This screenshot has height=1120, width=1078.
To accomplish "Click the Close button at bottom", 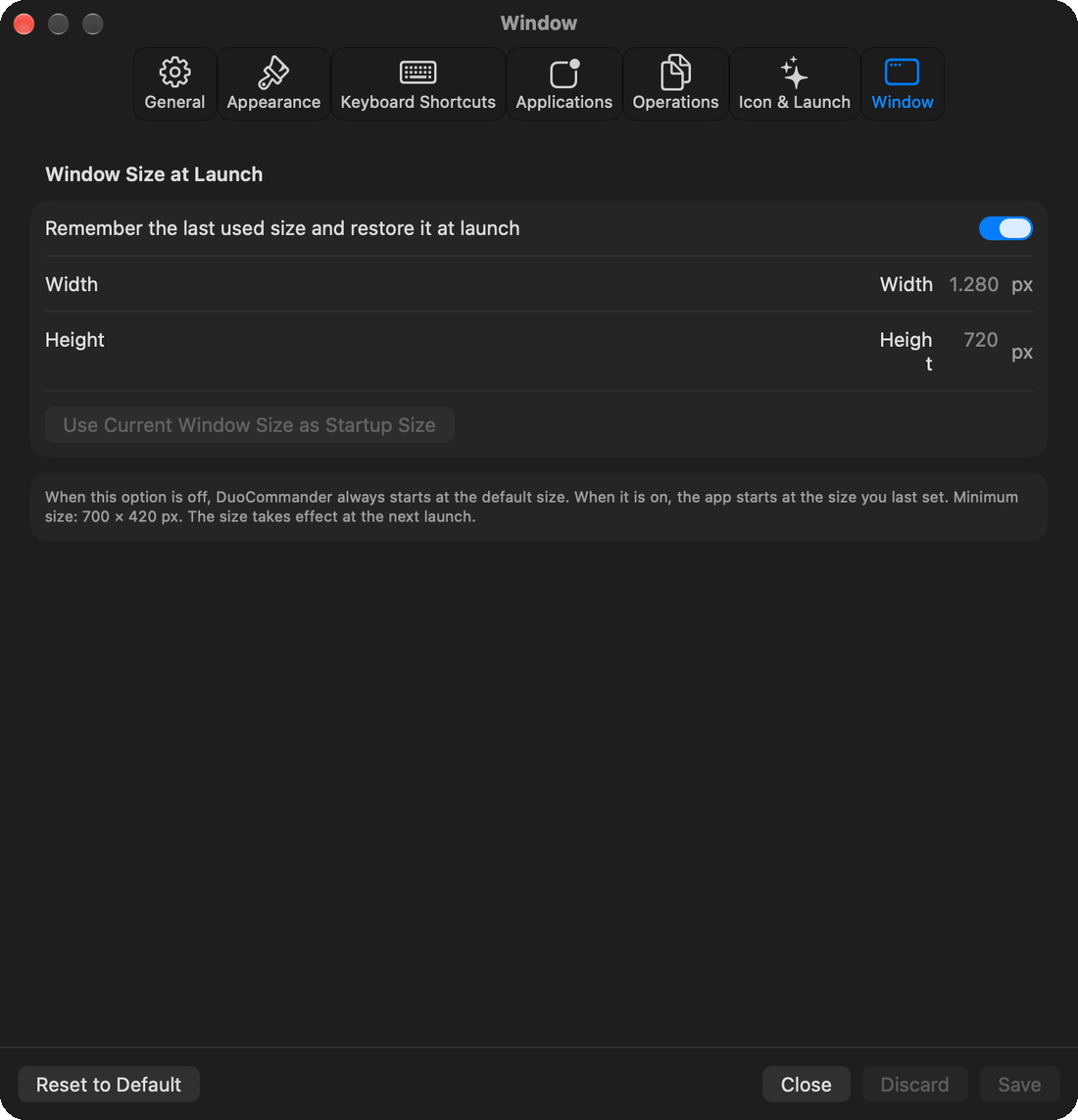I will tap(806, 1085).
